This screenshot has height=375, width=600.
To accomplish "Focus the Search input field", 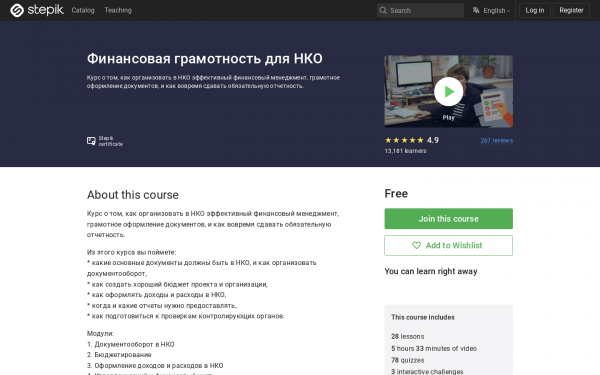I will (x=420, y=10).
